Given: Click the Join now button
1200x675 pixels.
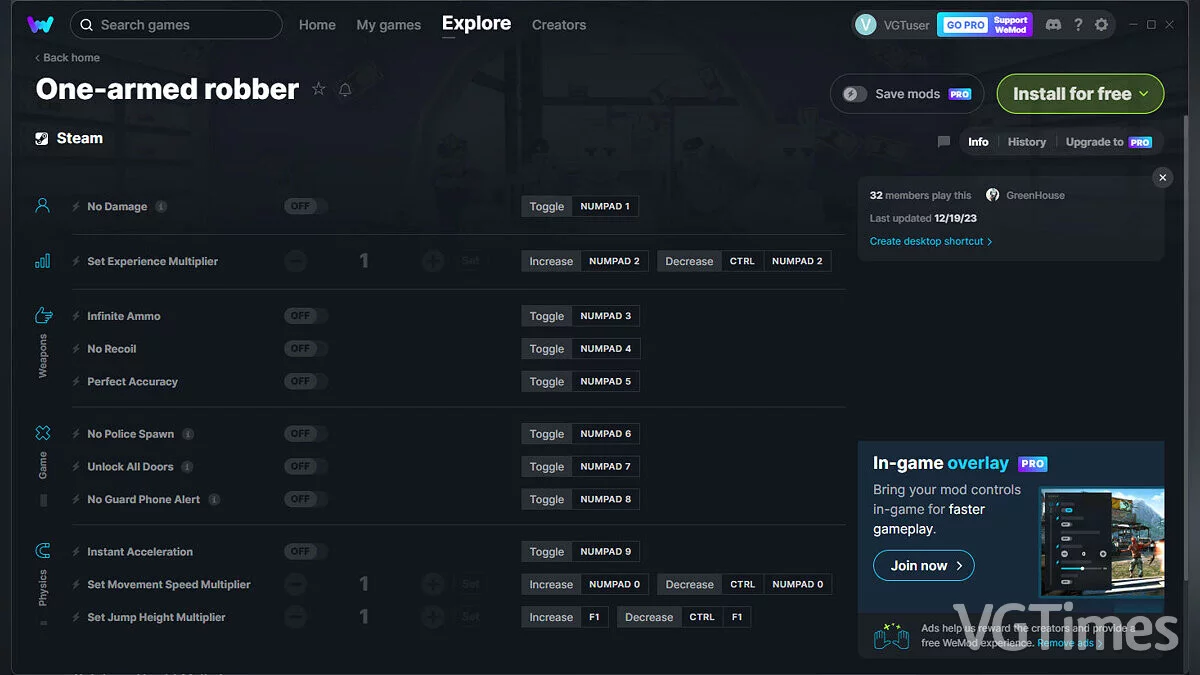Looking at the screenshot, I should [924, 566].
